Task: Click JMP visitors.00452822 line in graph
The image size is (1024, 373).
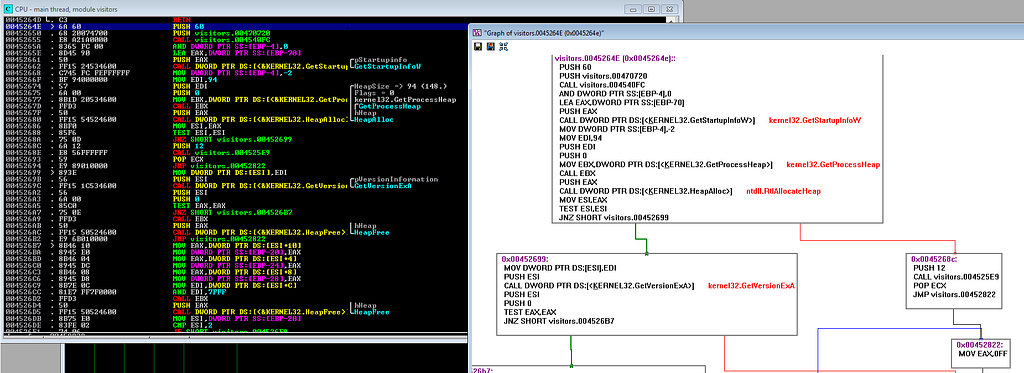Action: (x=953, y=295)
